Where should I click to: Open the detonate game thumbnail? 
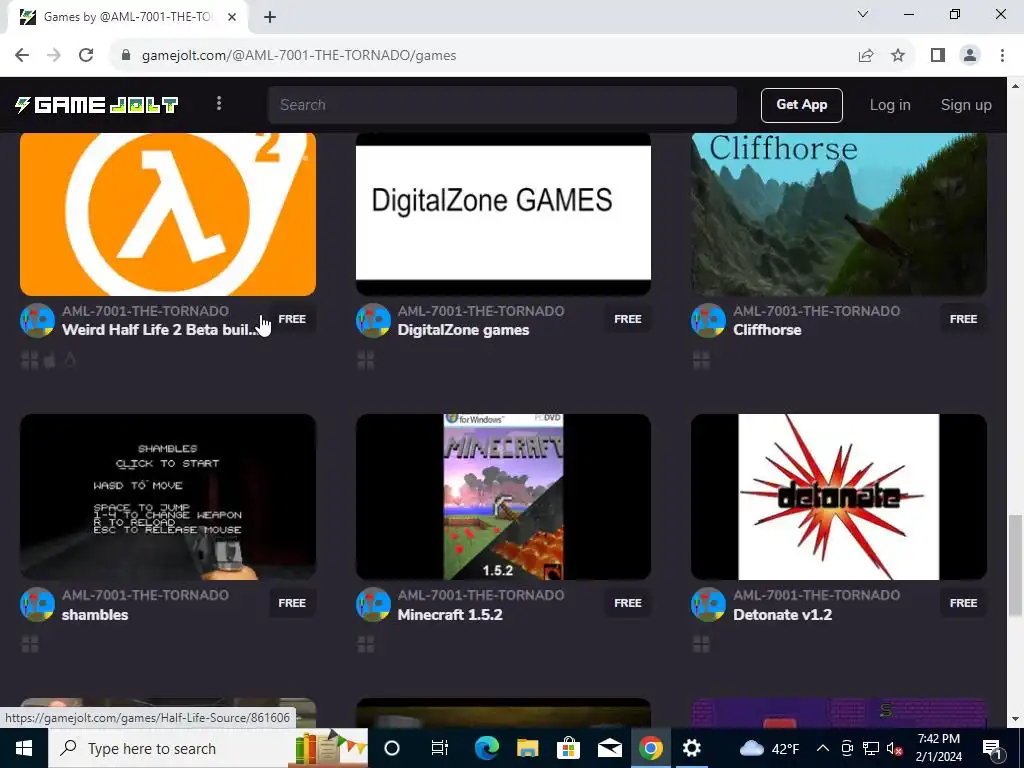(839, 496)
